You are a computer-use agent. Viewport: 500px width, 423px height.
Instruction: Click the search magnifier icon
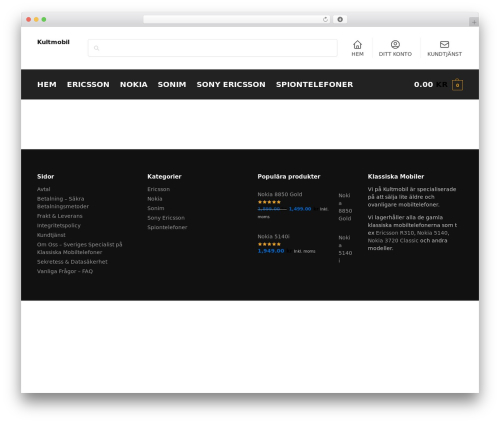coord(96,48)
